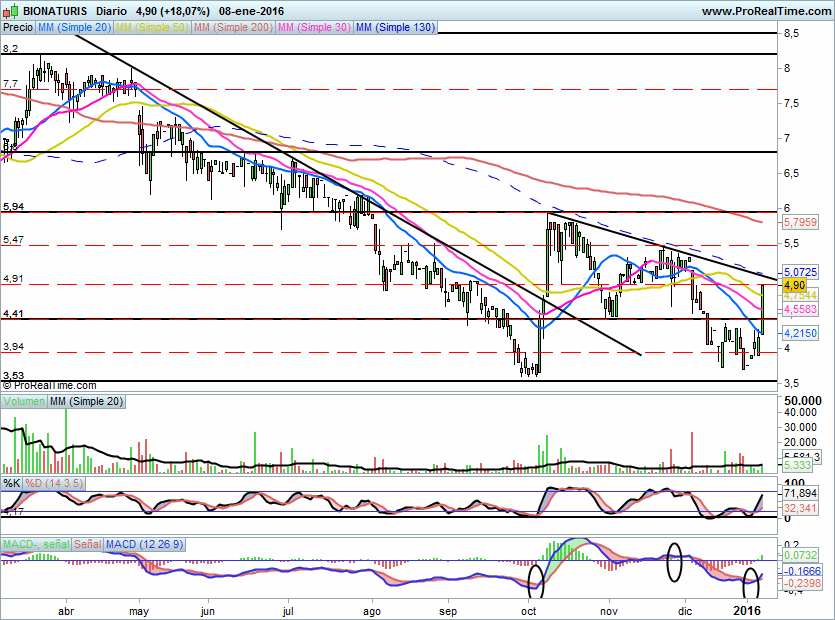
Task: Click the www.ProRealTime.com header text
Action: (766, 11)
